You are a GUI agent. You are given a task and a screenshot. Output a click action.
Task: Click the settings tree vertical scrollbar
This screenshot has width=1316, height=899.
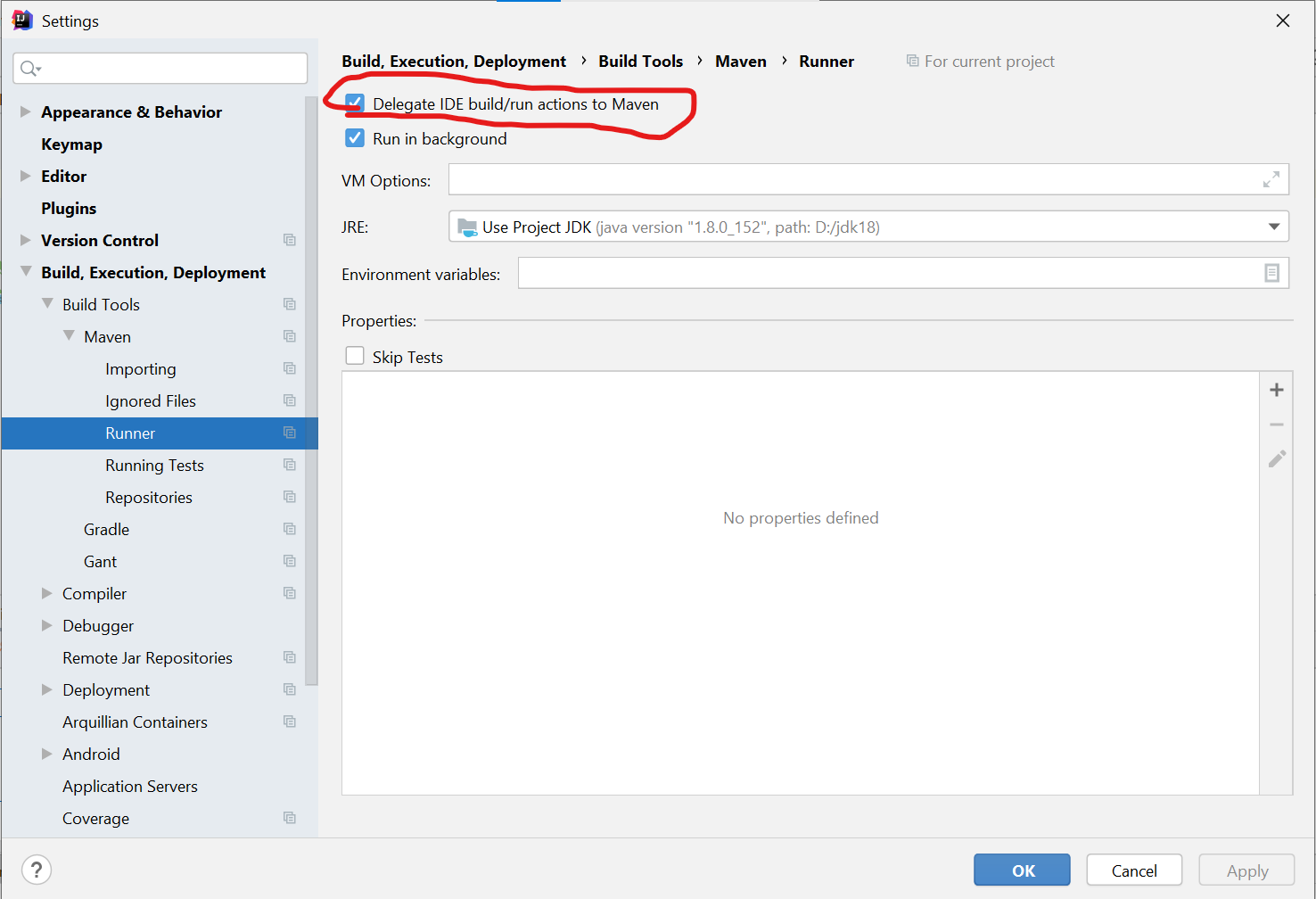pos(311,391)
